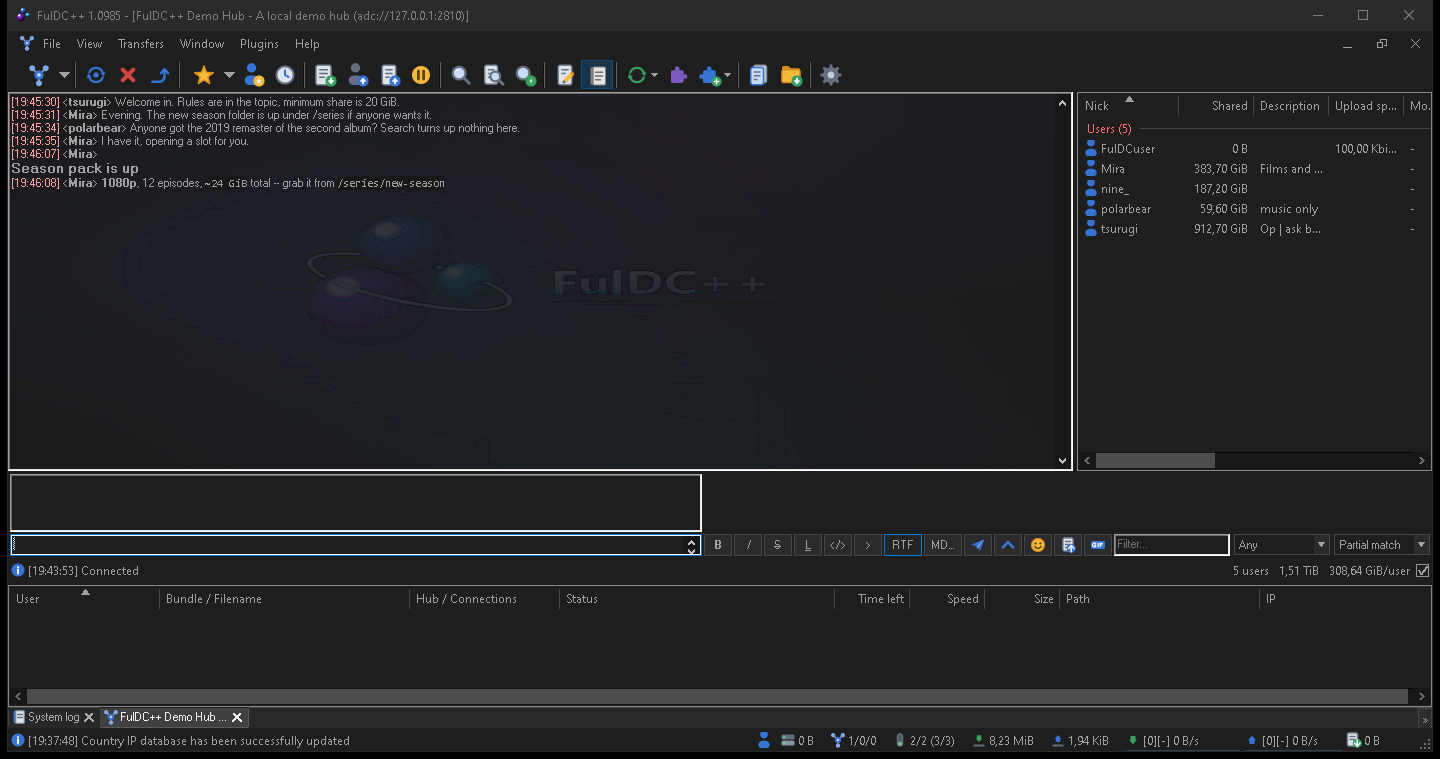1440x759 pixels.
Task: Select user Mira in user list
Action: tap(1255, 169)
